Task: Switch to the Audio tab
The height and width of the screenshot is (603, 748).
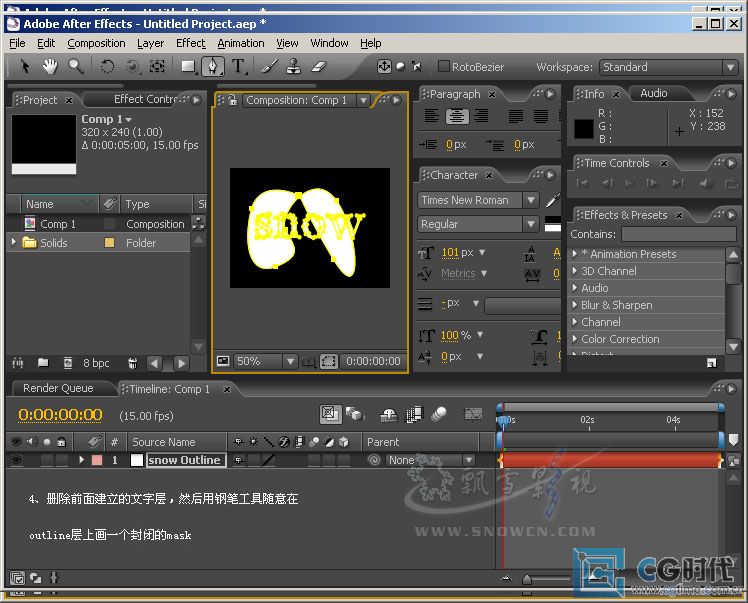Action: click(x=654, y=94)
